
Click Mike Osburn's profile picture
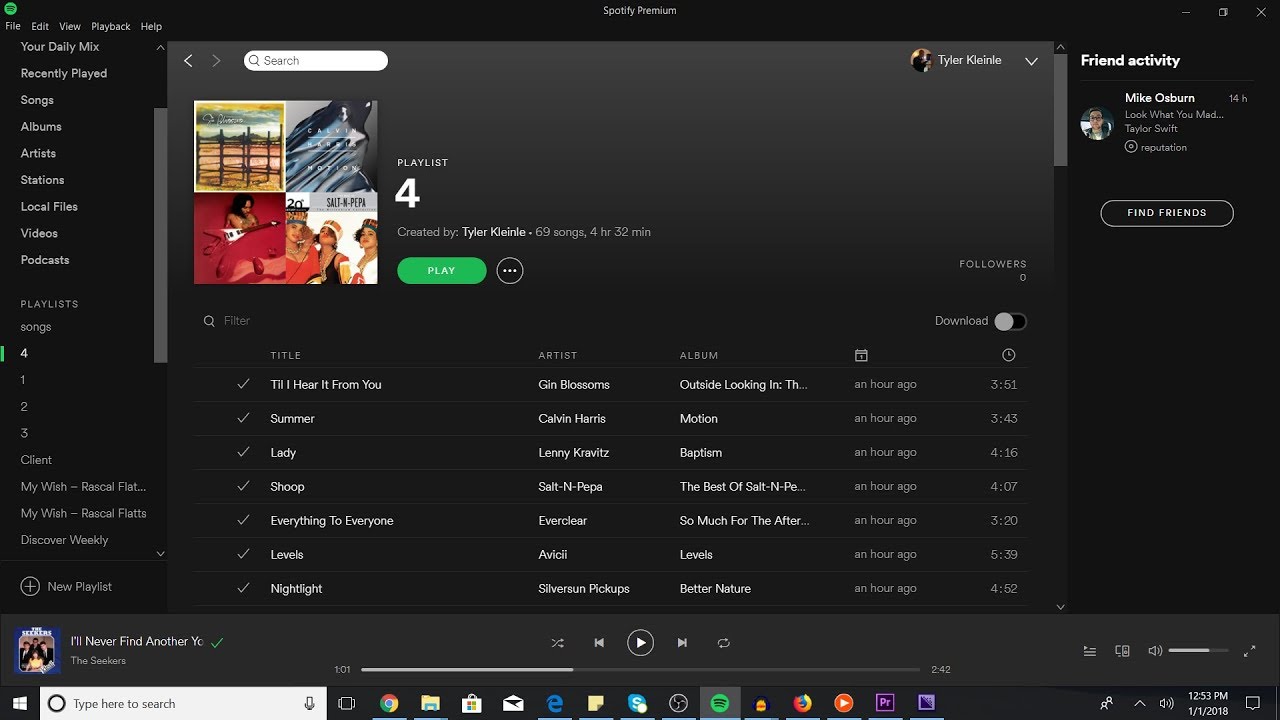[x=1097, y=123]
